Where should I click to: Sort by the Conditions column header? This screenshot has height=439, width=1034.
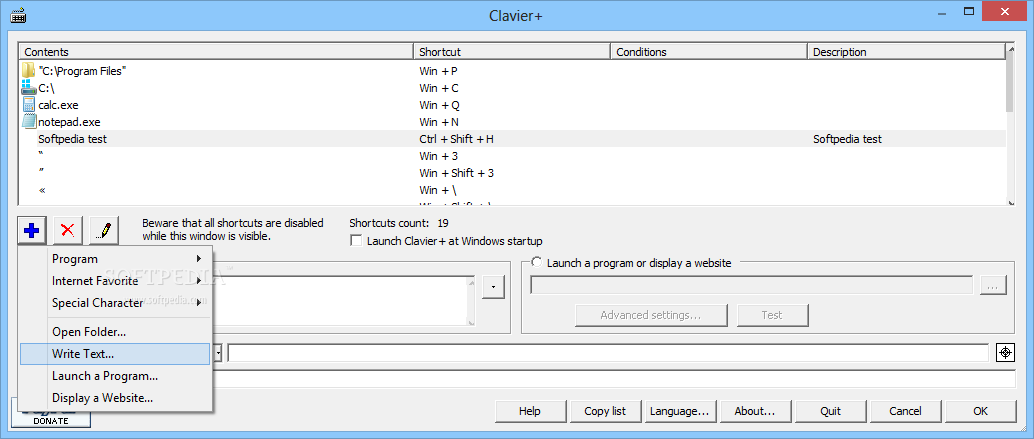click(709, 51)
